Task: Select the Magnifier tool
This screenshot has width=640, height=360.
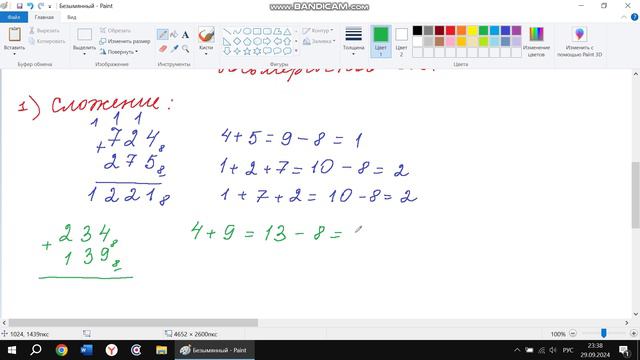Action: coord(186,49)
